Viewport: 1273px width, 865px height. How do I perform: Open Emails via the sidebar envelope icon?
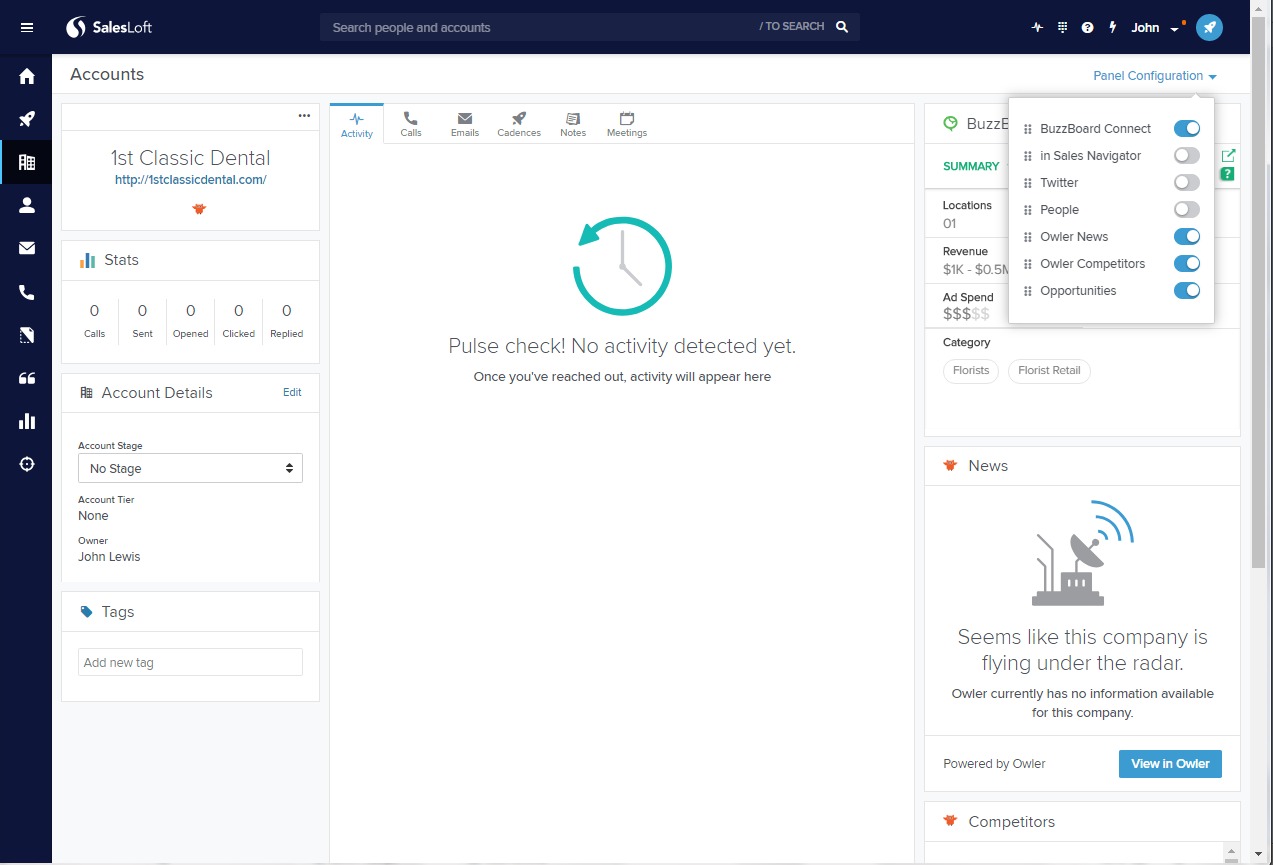[x=27, y=248]
